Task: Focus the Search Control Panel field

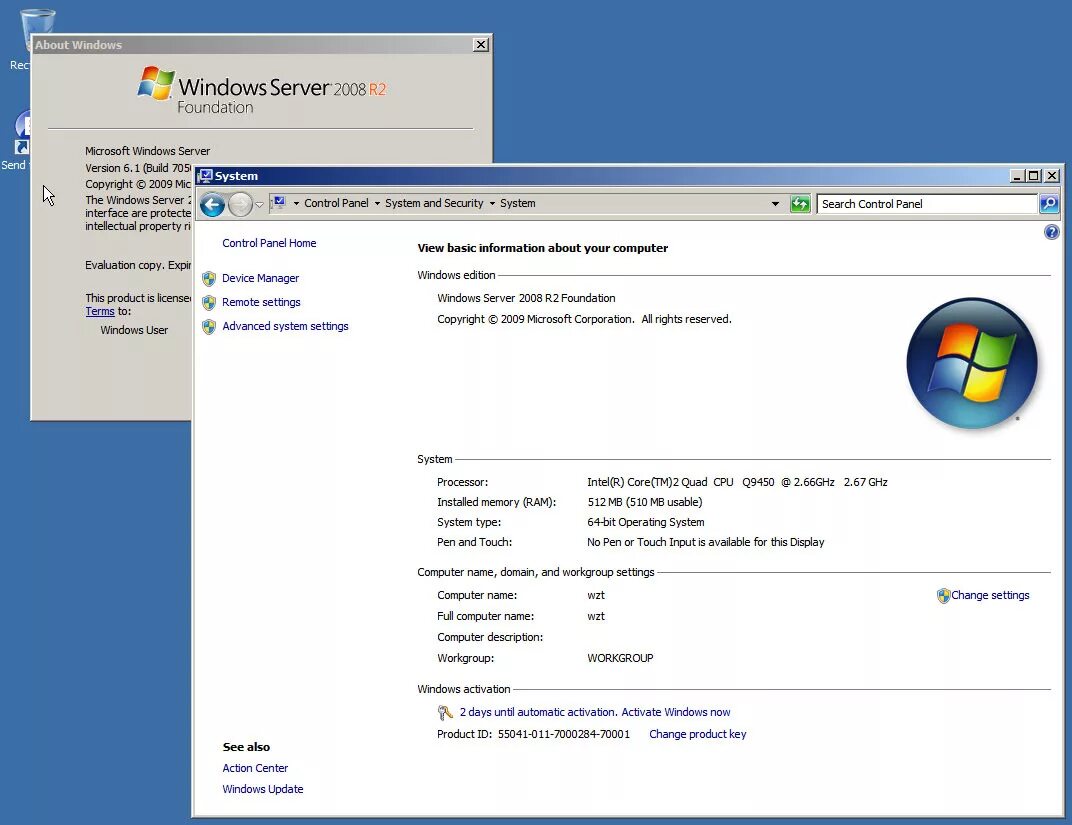Action: 926,204
